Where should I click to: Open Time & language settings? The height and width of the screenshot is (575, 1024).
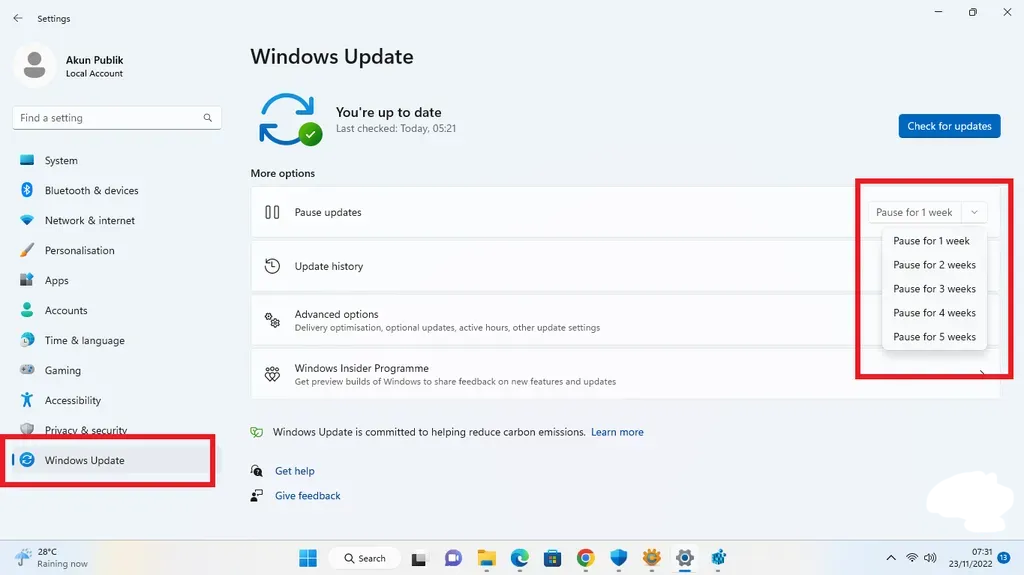click(116, 340)
